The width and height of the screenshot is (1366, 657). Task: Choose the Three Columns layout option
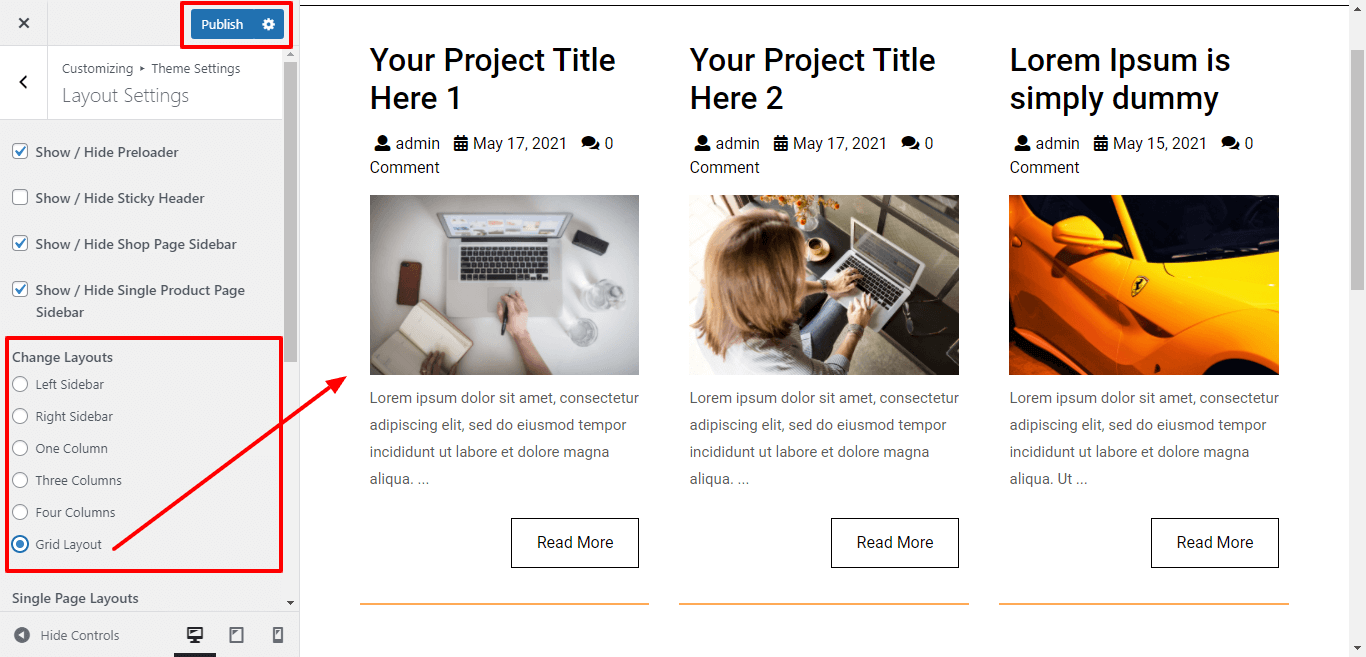pyautogui.click(x=20, y=480)
